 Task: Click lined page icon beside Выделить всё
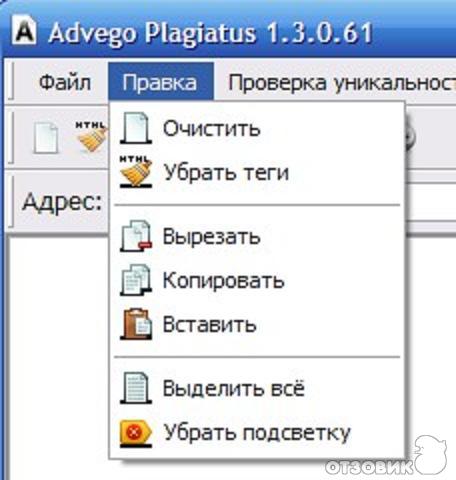click(x=136, y=388)
